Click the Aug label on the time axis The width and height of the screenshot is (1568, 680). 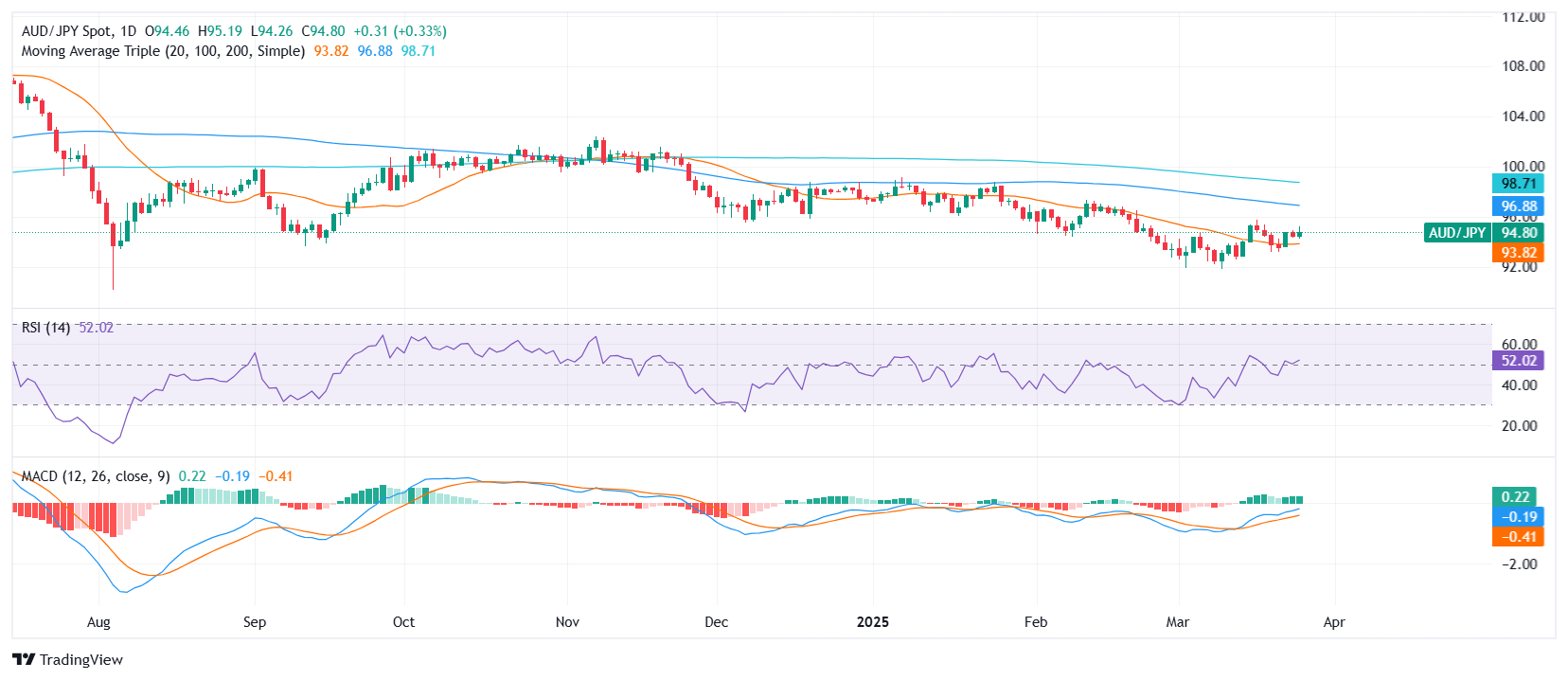point(98,622)
